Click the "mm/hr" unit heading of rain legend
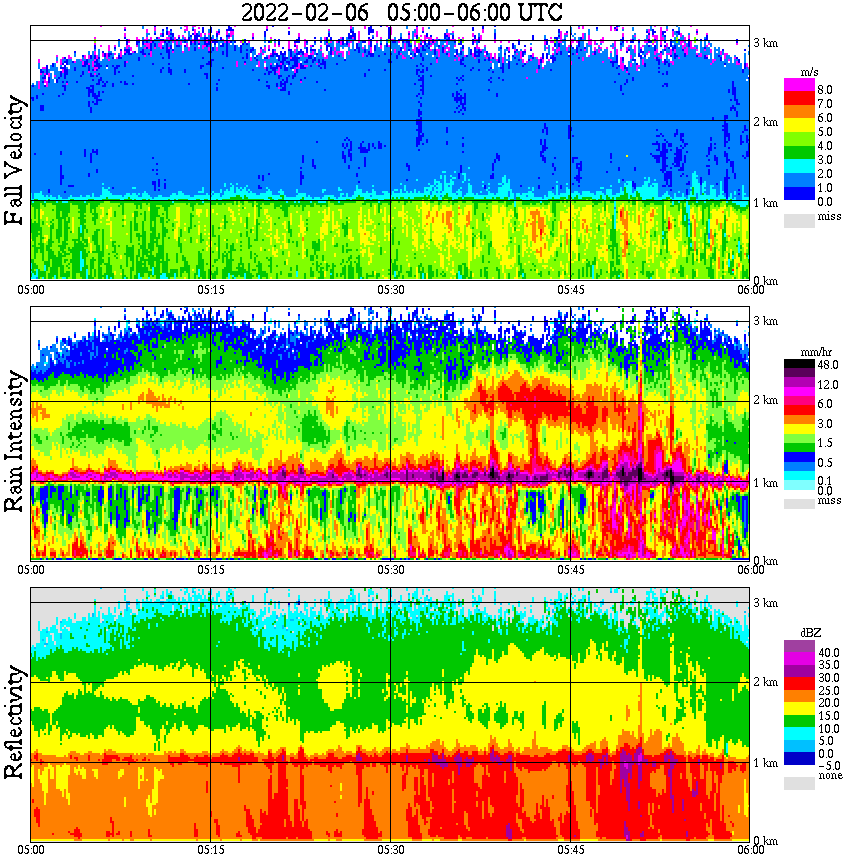850x868 pixels. (816, 352)
